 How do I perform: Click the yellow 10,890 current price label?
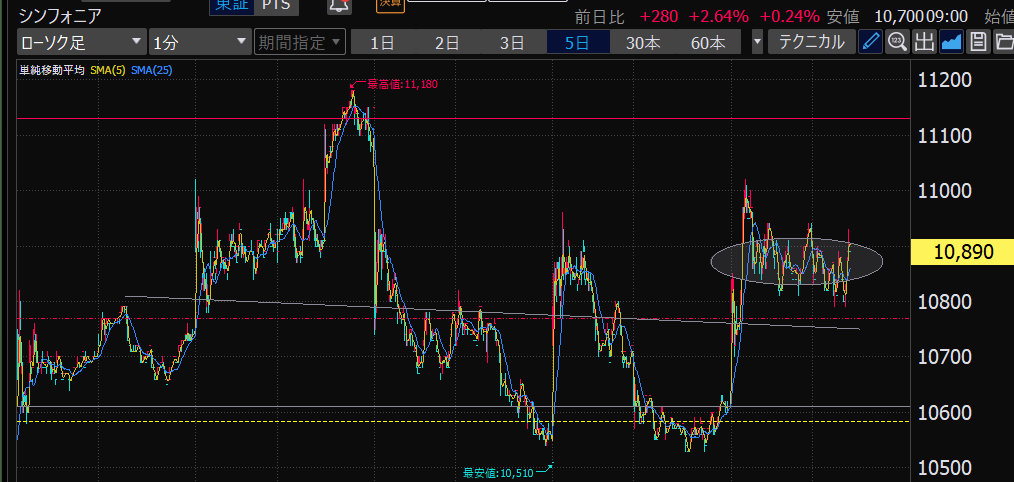point(962,252)
